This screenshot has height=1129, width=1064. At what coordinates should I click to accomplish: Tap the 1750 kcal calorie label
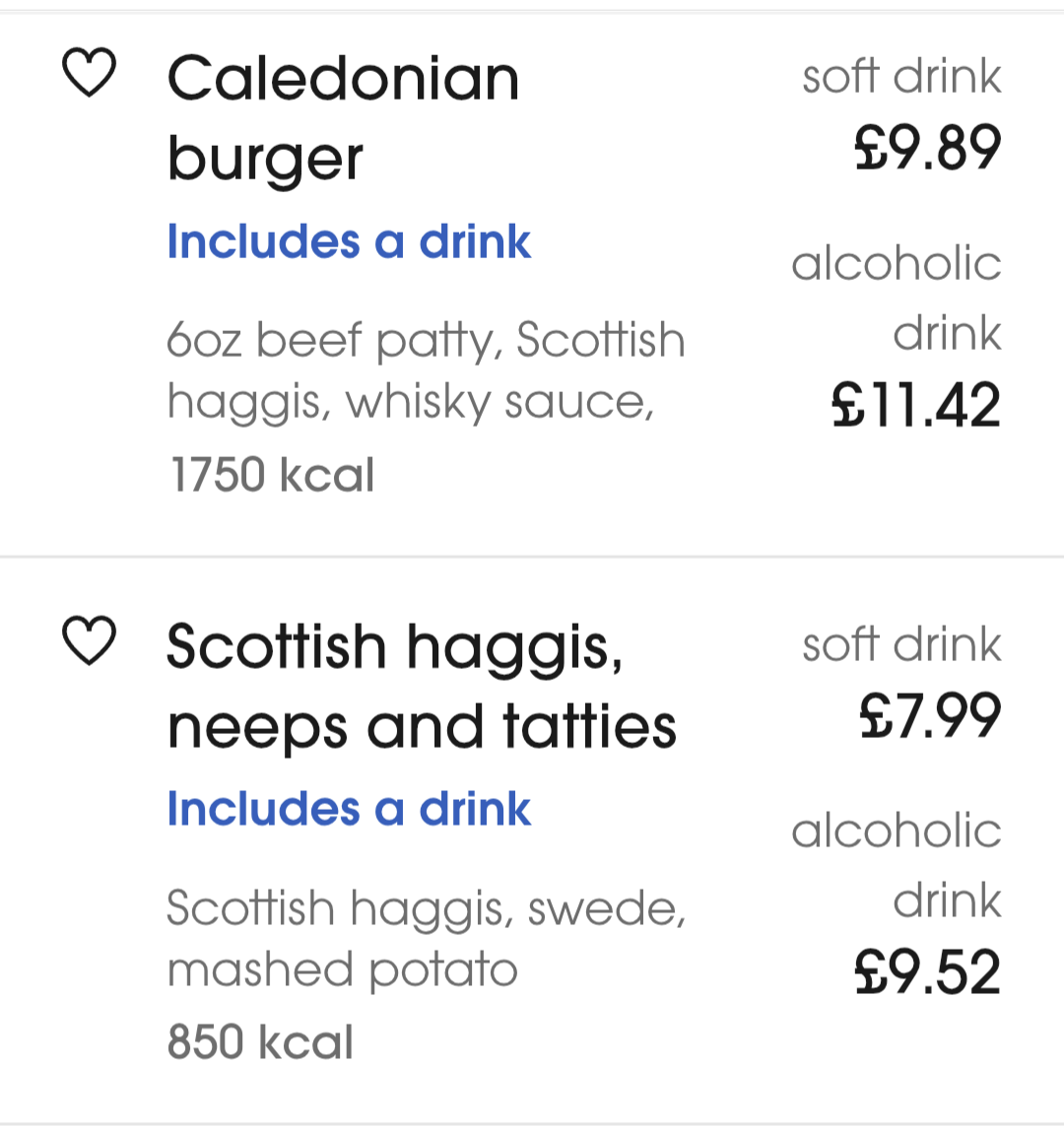coord(272,475)
